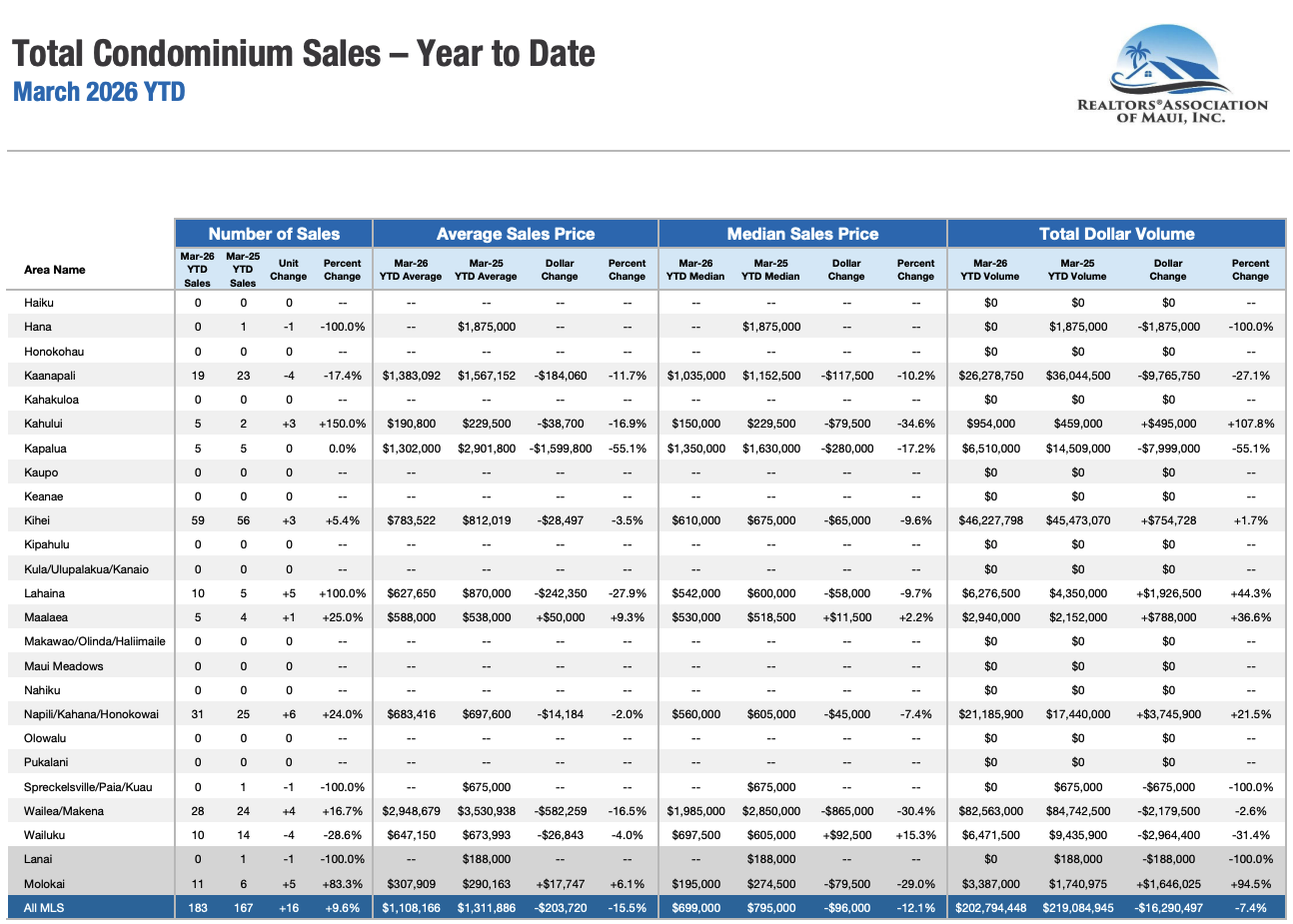The width and height of the screenshot is (1293, 924).
Task: Click the Number of Sales header
Action: tap(274, 234)
